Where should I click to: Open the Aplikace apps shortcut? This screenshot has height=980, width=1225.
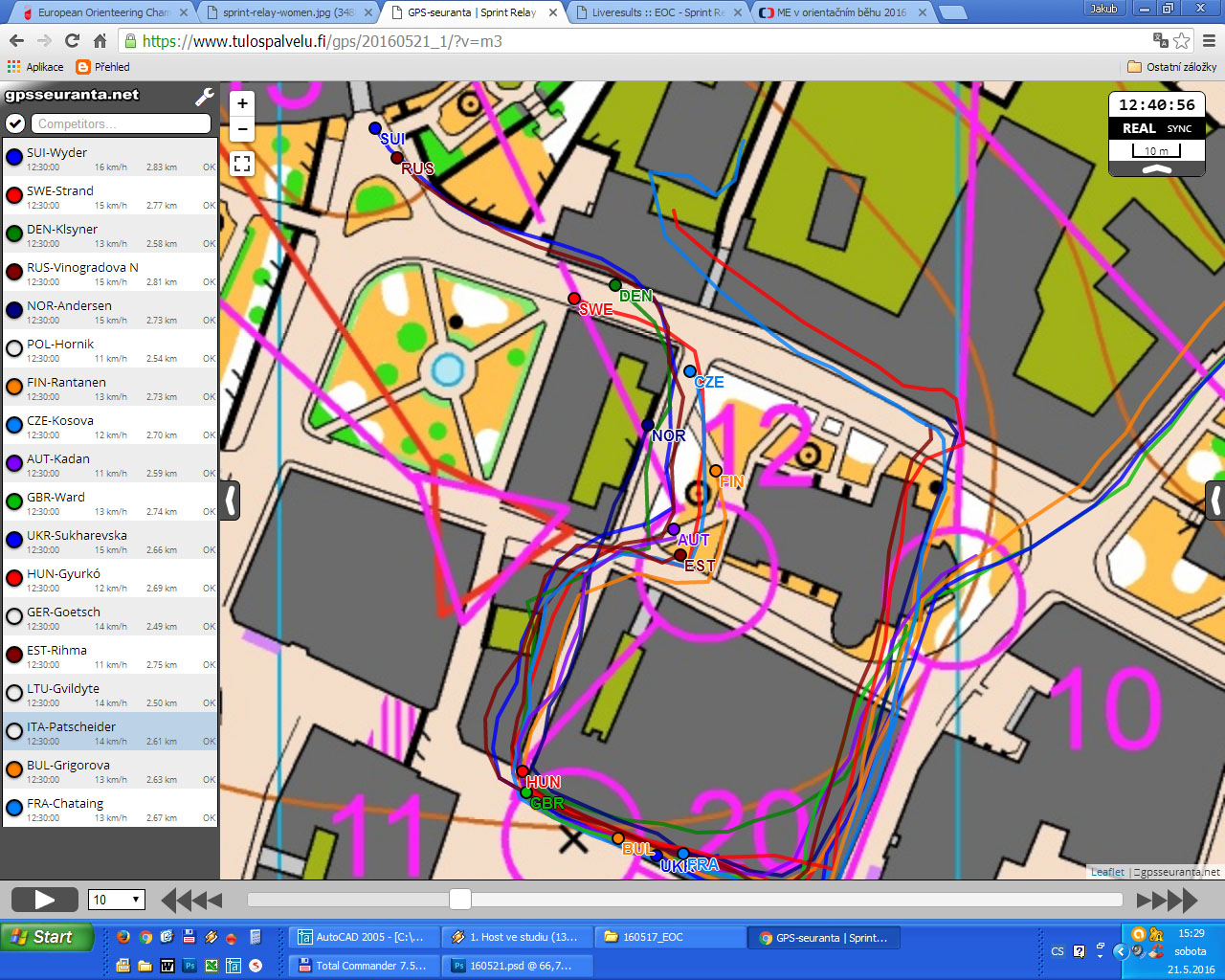pyautogui.click(x=35, y=67)
